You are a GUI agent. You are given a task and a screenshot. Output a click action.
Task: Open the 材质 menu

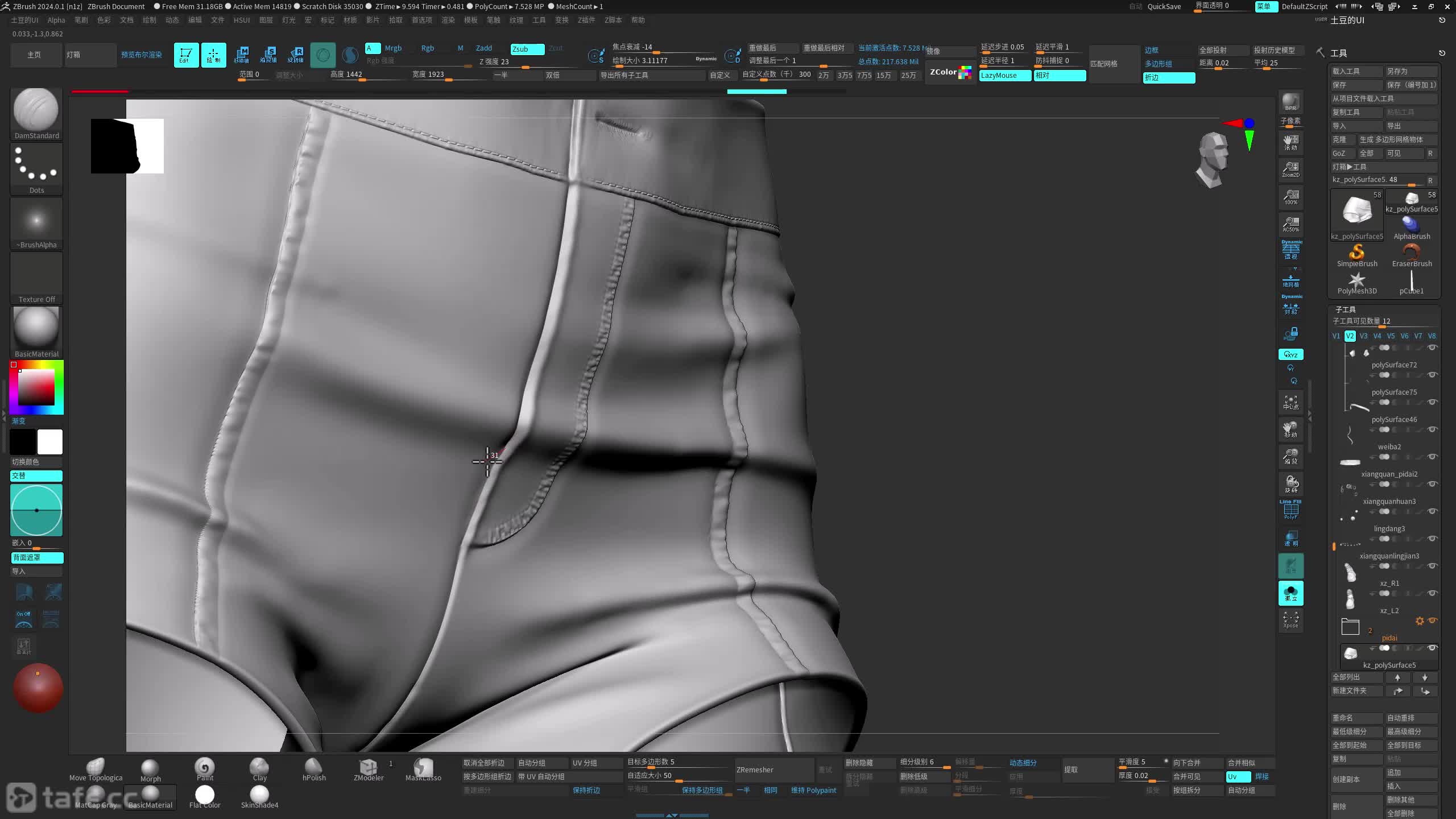click(x=350, y=20)
